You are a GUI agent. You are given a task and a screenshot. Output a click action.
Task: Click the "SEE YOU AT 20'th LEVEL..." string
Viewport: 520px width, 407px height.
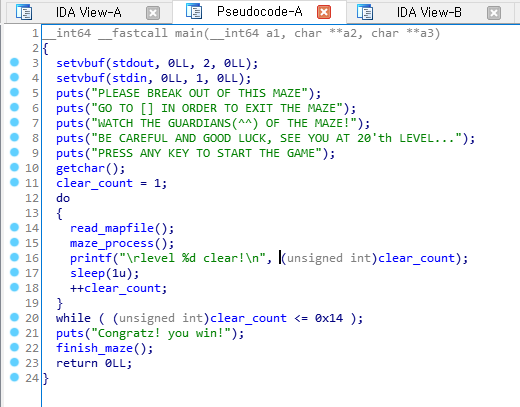(x=371, y=138)
